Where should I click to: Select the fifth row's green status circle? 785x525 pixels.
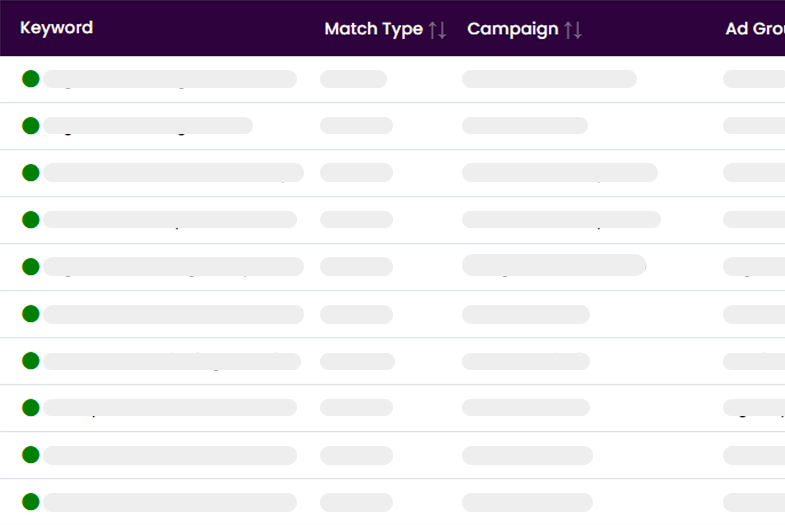tap(31, 267)
